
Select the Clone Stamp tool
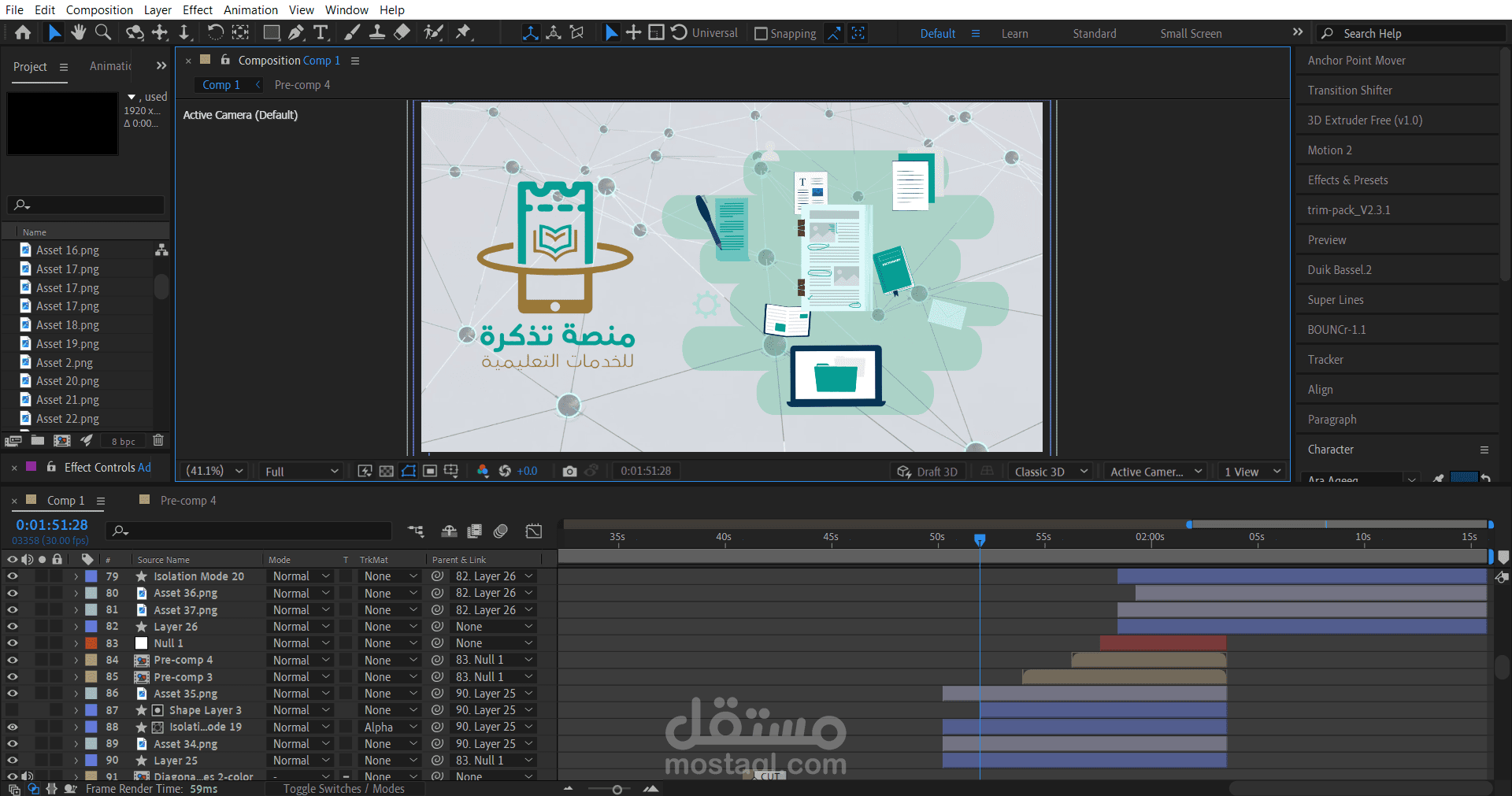[x=377, y=33]
